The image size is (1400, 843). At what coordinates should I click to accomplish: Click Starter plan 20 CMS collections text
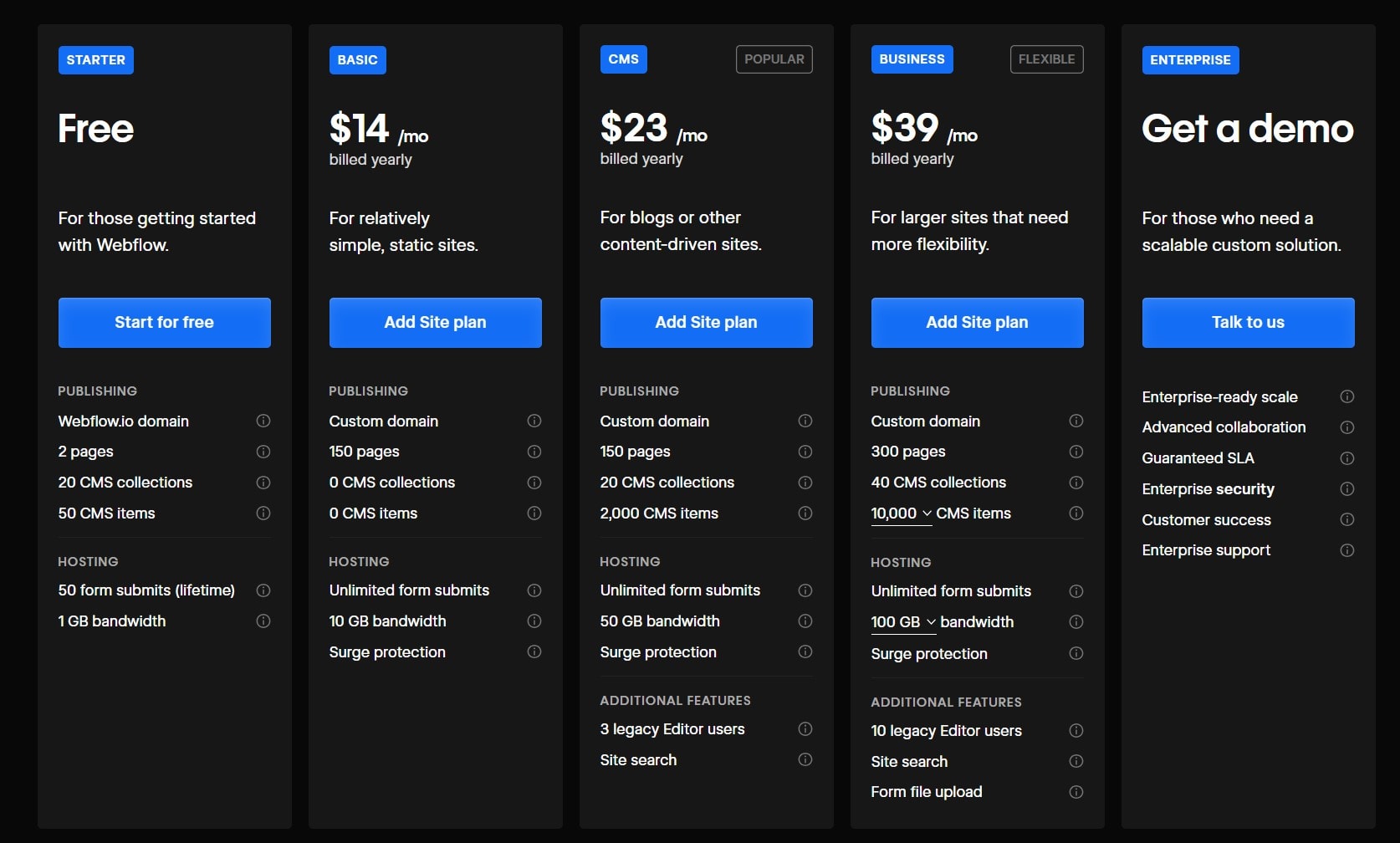[x=125, y=483]
